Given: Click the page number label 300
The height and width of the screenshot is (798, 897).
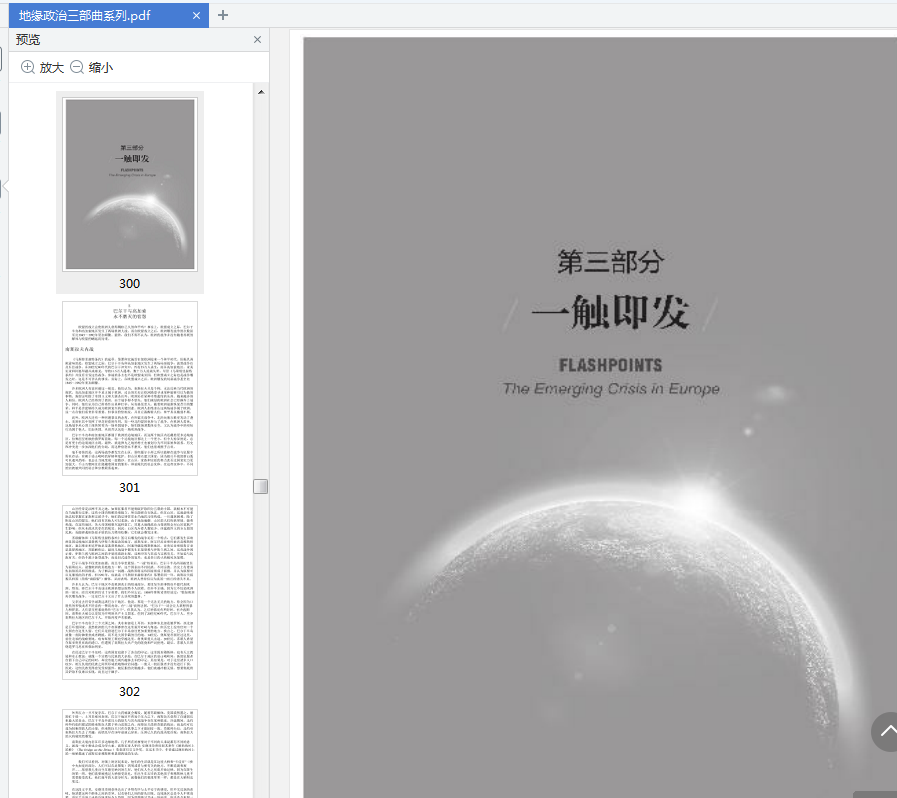Looking at the screenshot, I should coord(129,284).
